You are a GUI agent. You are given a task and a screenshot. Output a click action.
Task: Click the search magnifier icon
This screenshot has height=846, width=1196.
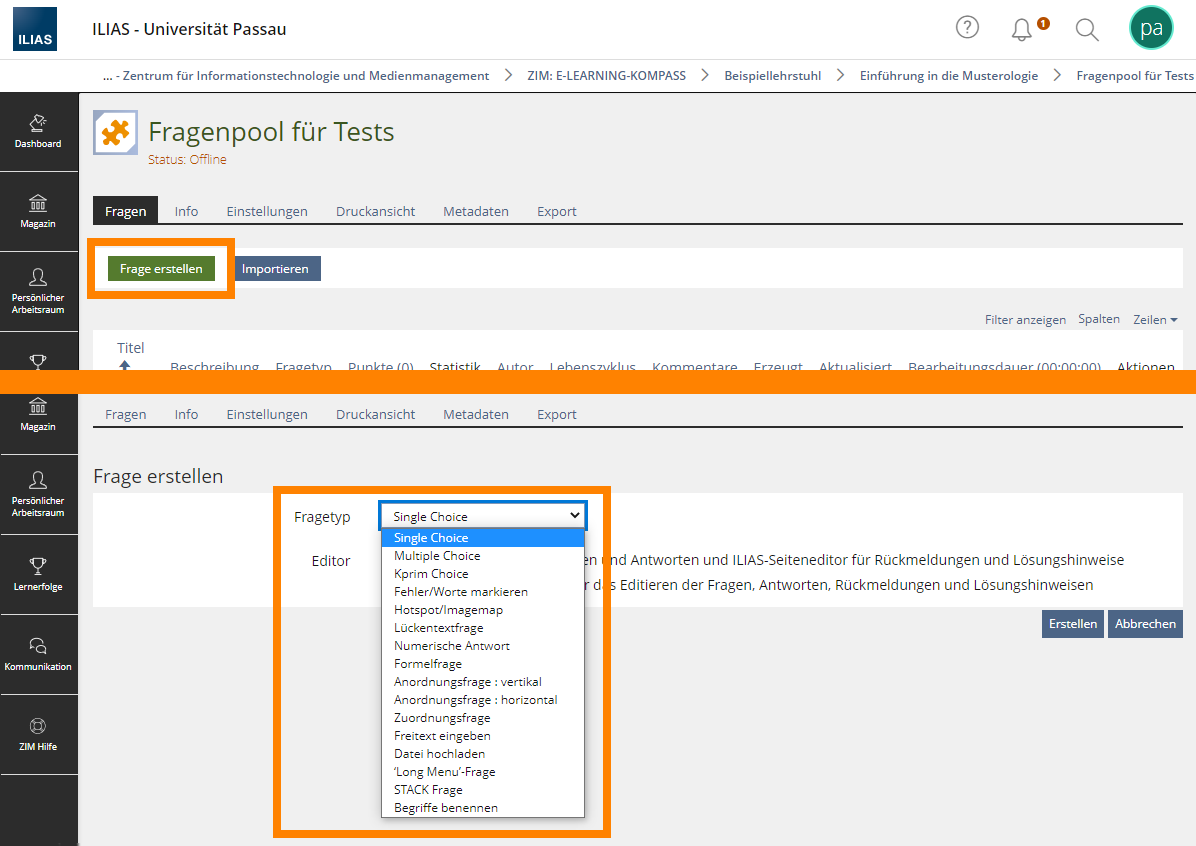pyautogui.click(x=1087, y=30)
